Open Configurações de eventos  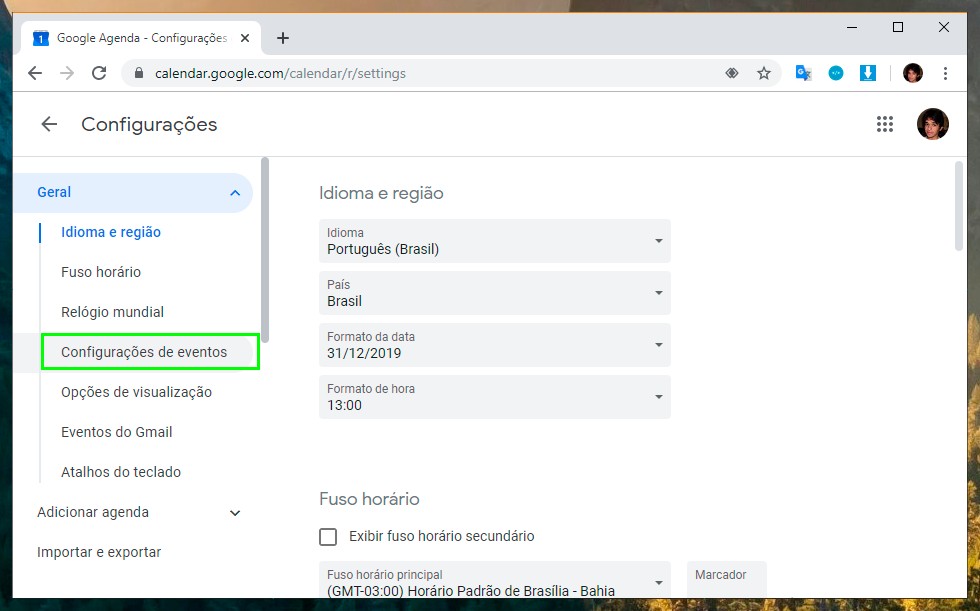[144, 352]
